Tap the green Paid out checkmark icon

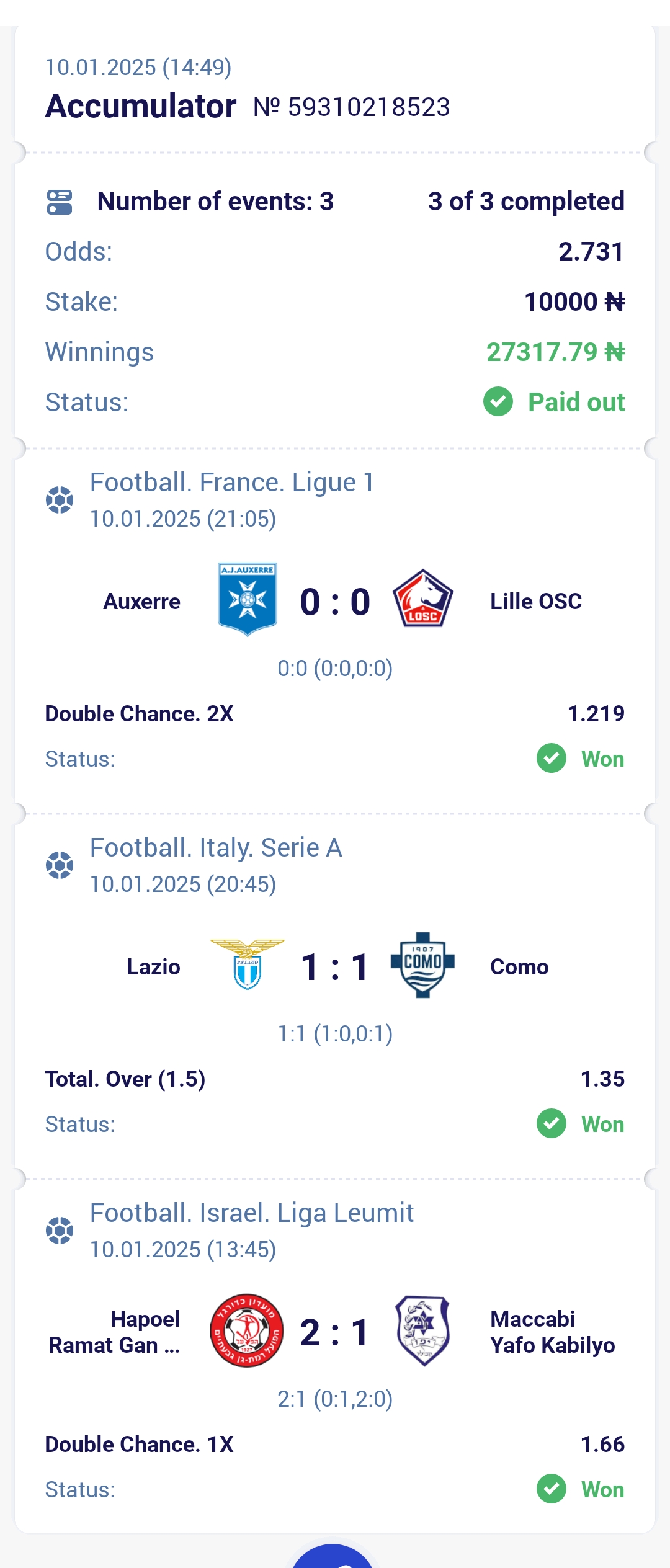(498, 402)
